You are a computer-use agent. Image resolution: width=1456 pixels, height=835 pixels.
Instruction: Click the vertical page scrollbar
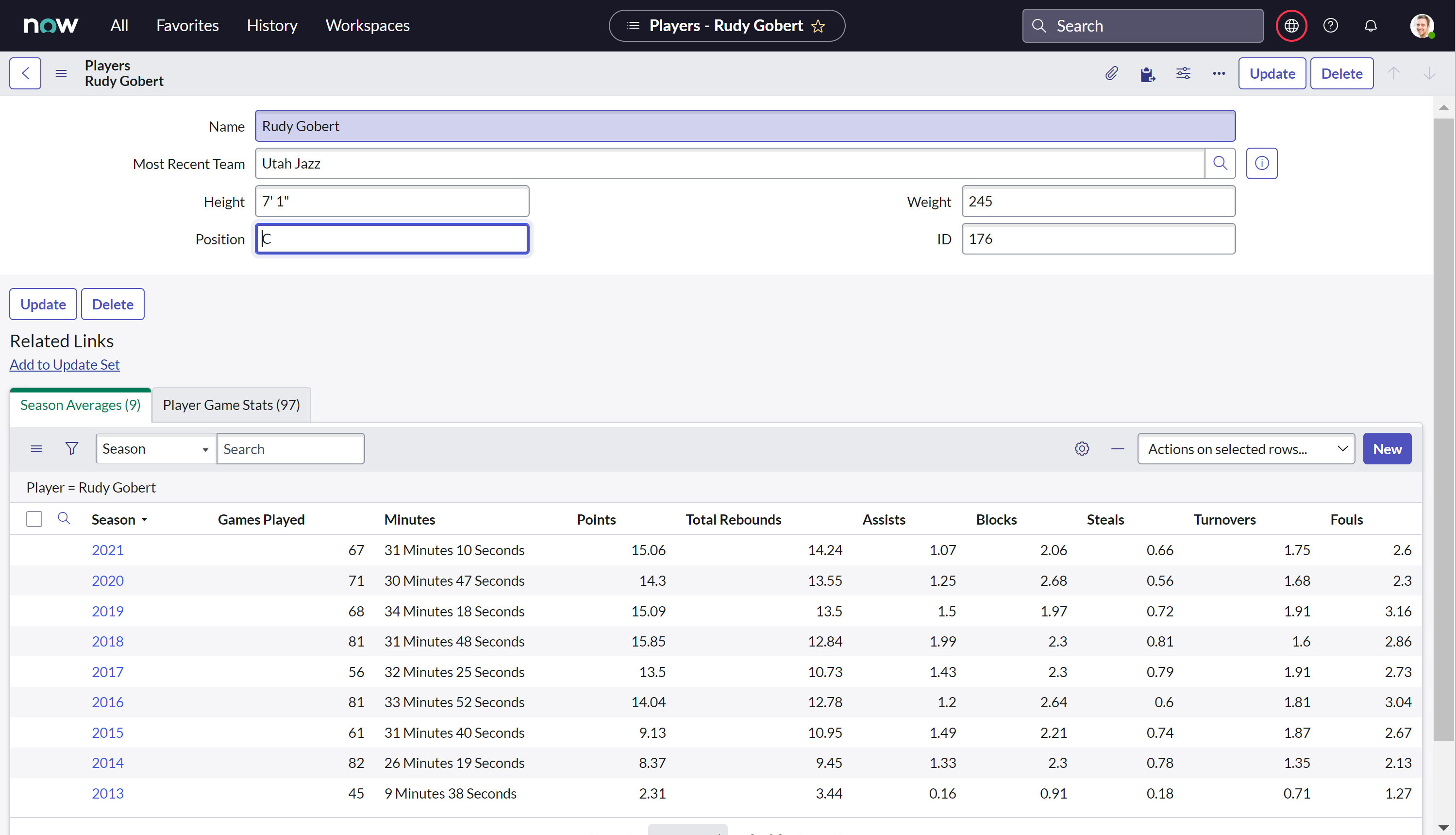(x=1443, y=430)
